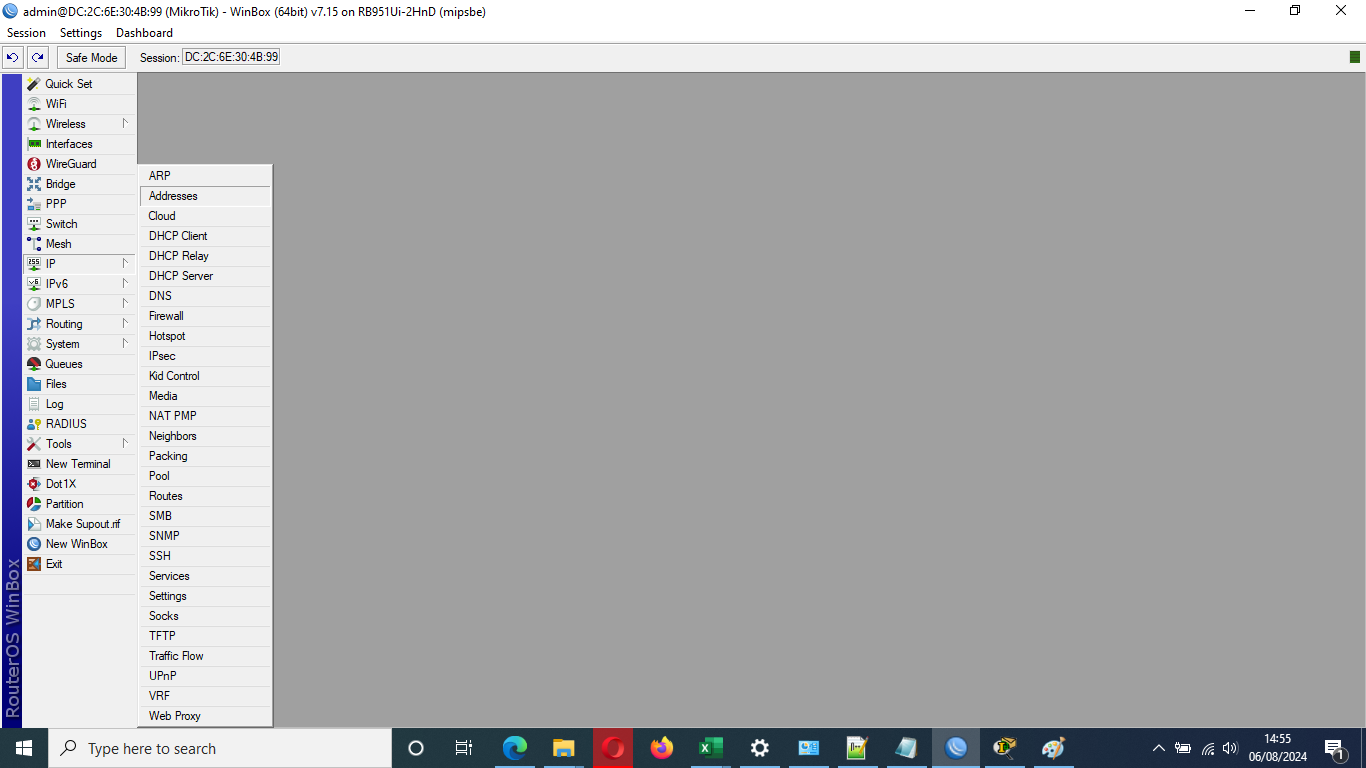Select Addresses in the IP submenu
Screen dimensions: 1366x768
point(205,196)
